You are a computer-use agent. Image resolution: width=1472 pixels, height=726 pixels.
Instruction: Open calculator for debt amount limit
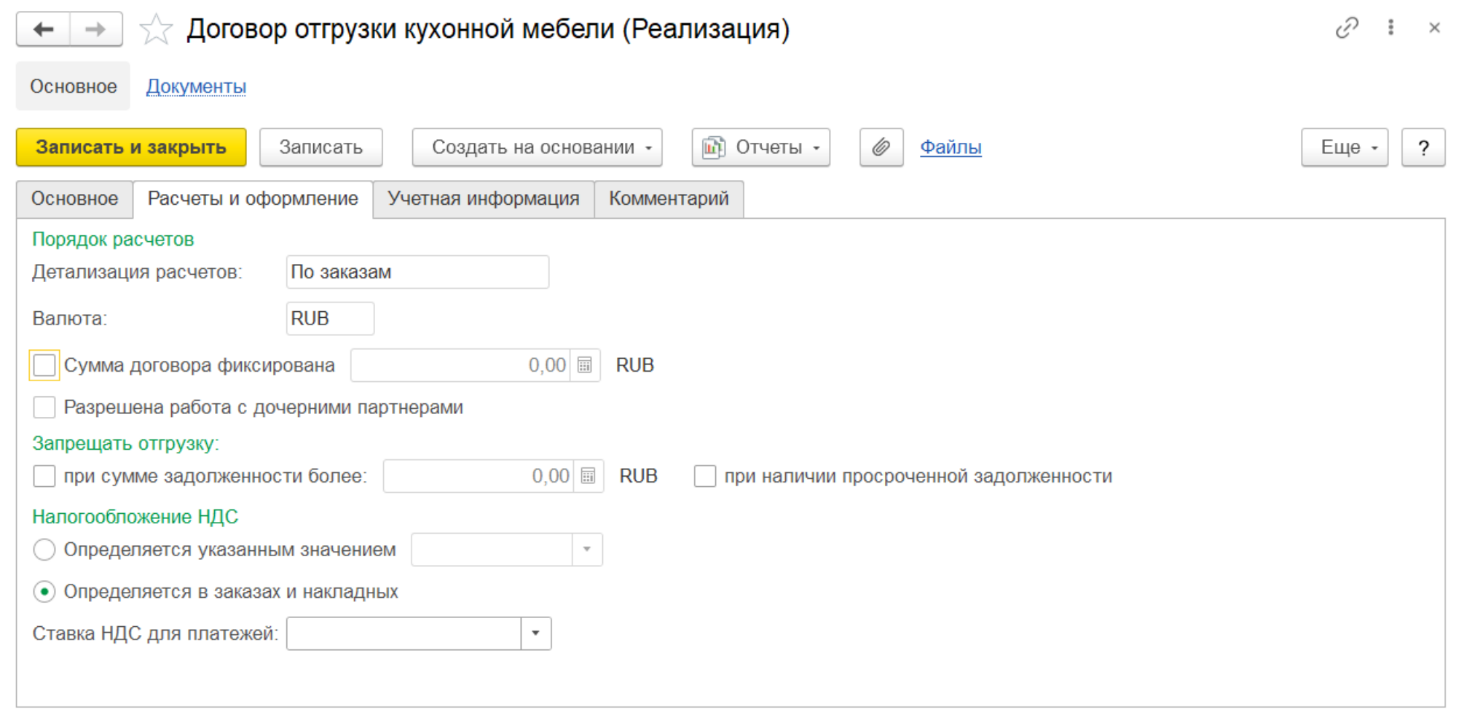[x=589, y=477]
